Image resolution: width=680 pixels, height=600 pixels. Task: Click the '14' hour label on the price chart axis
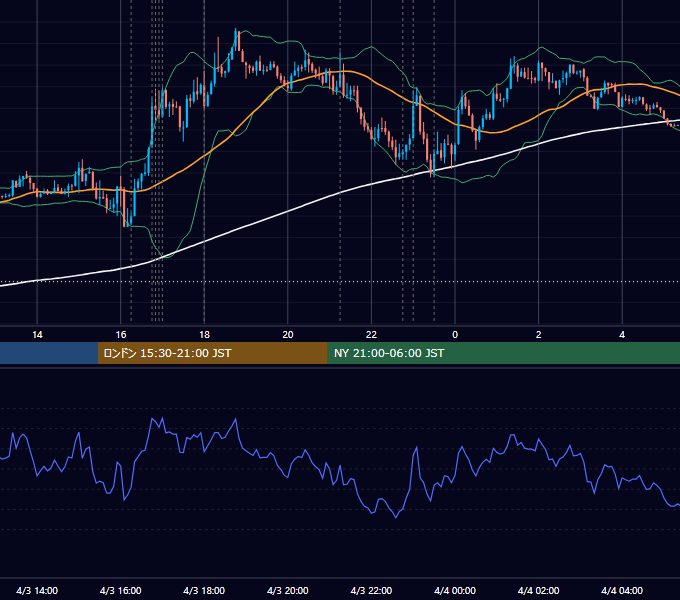(x=37, y=335)
